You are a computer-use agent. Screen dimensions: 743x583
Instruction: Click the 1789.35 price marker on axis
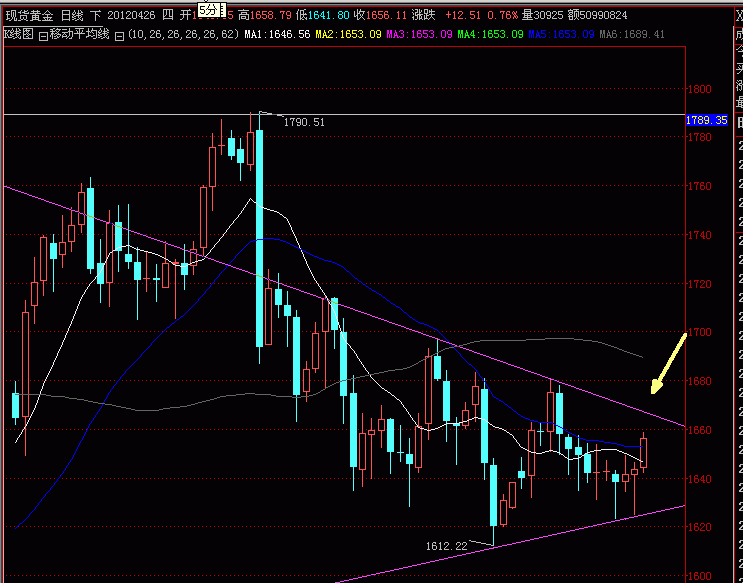(707, 120)
